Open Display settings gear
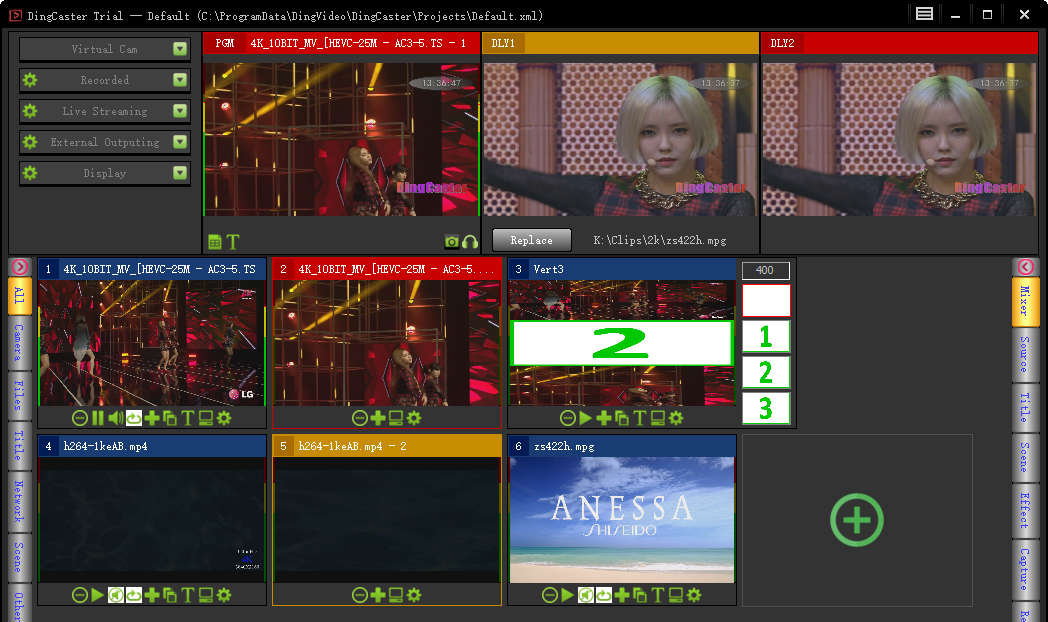 (x=30, y=173)
